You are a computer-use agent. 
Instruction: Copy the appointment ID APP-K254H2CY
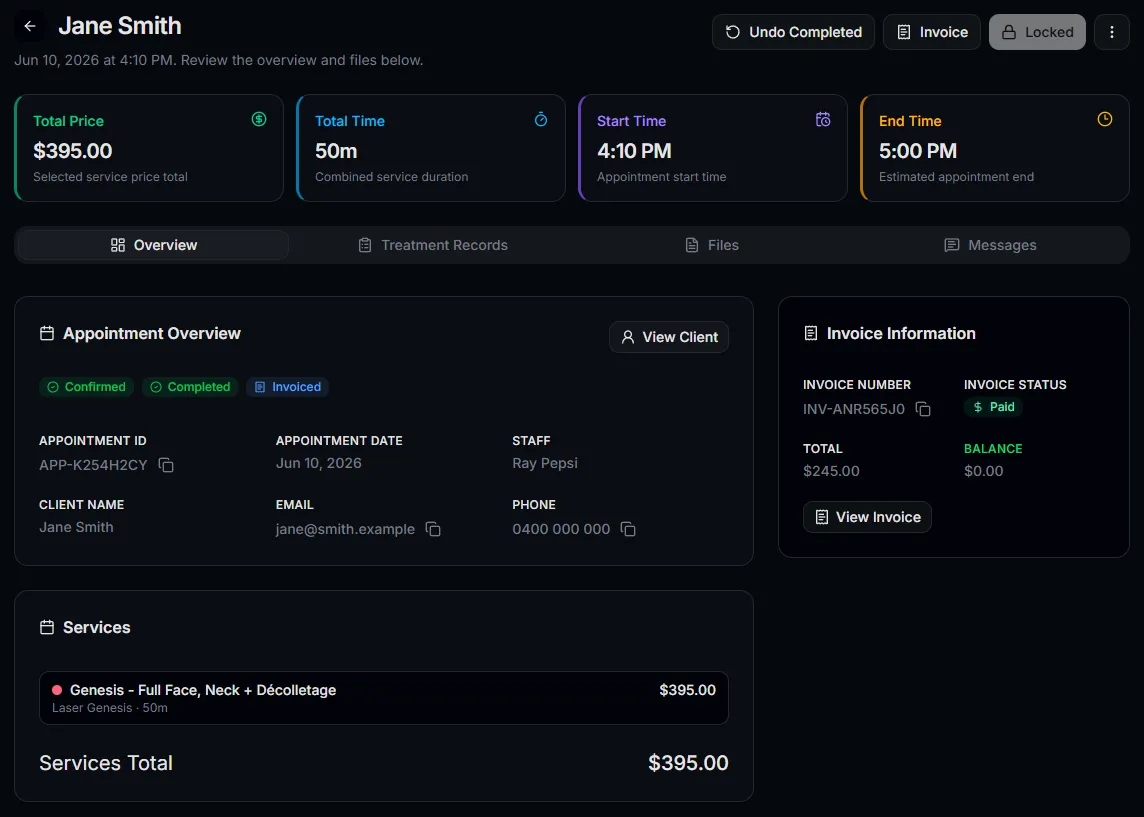coord(166,465)
